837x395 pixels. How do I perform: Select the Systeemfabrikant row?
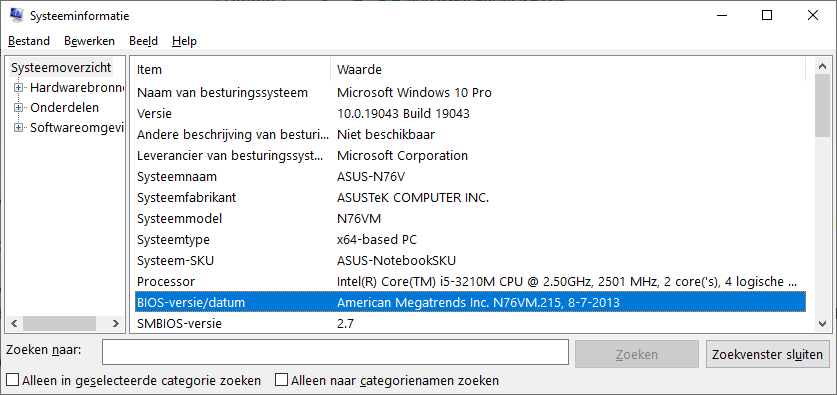point(470,198)
